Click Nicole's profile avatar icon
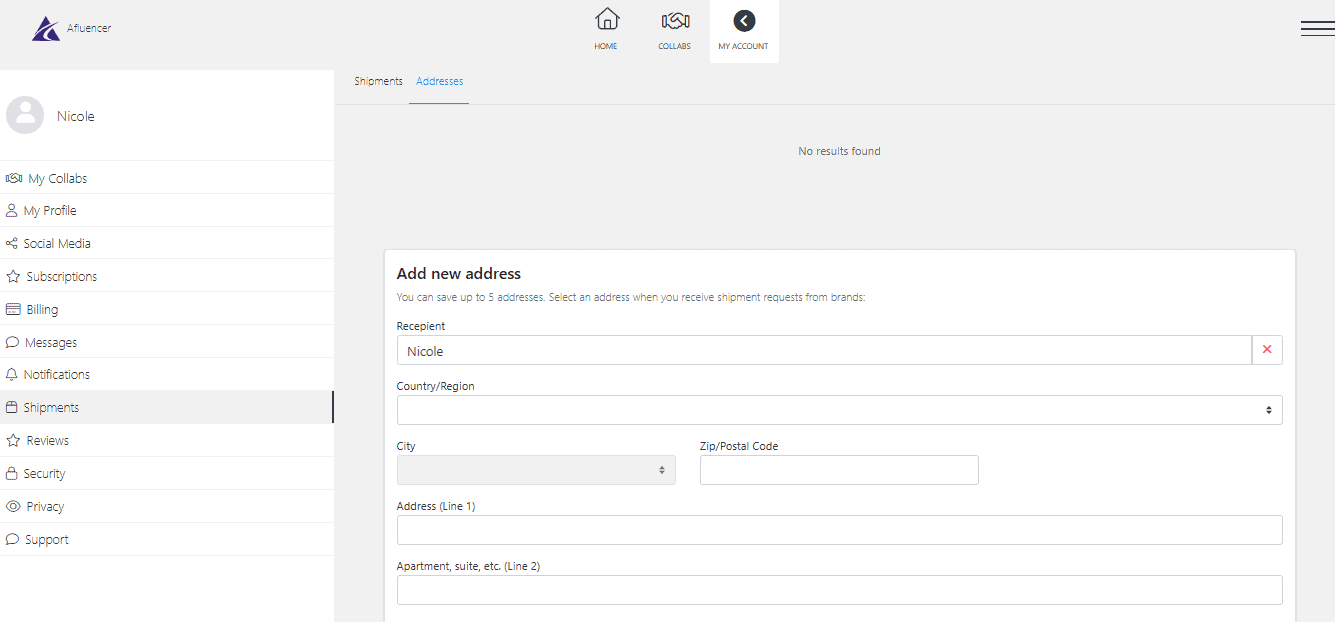Image resolution: width=1335 pixels, height=622 pixels. [25, 116]
